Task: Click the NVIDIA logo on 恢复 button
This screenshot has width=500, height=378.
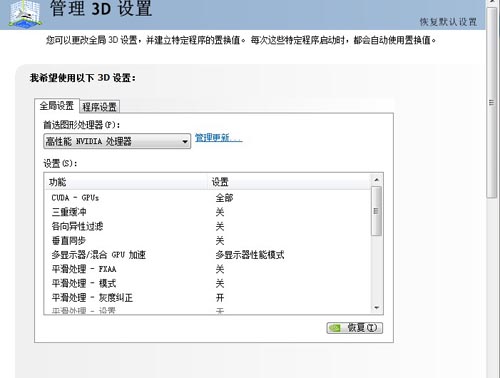Action: coord(335,328)
